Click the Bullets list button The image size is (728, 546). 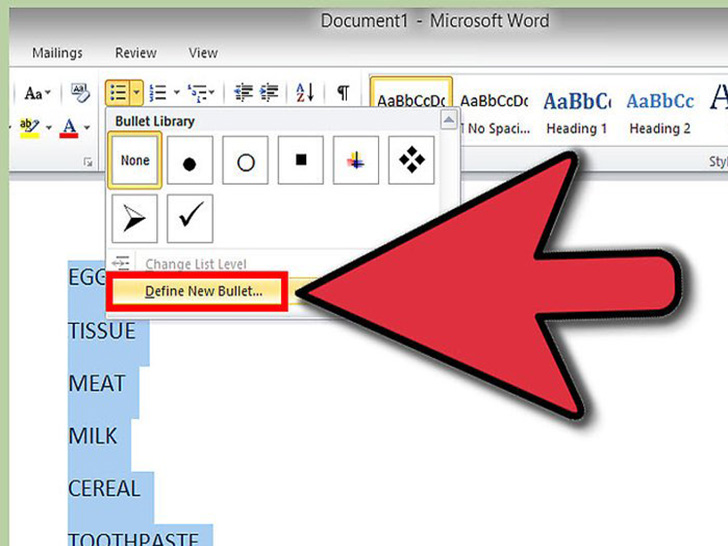(118, 92)
